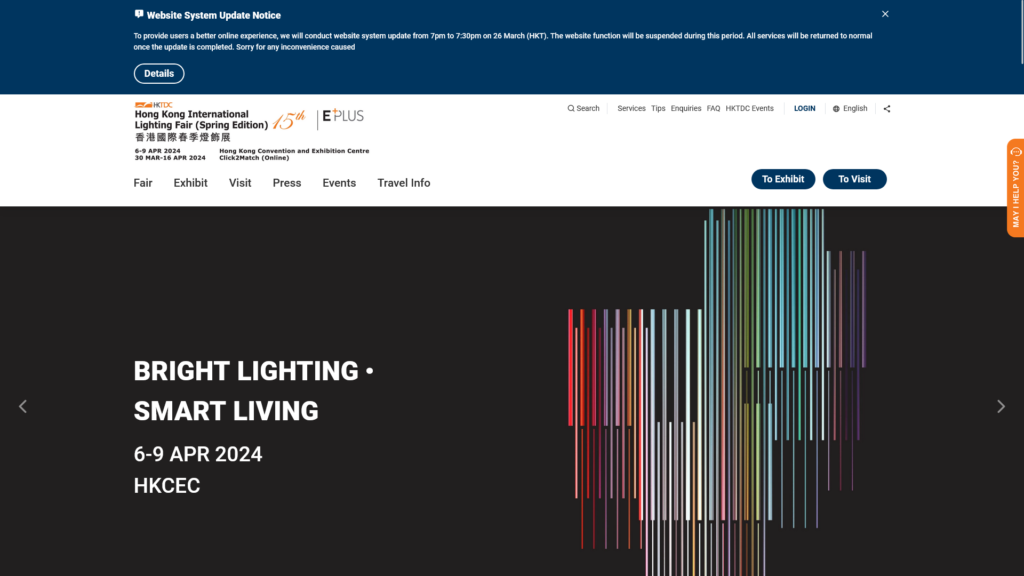
Task: Click the Search magnifier icon
Action: (571, 108)
